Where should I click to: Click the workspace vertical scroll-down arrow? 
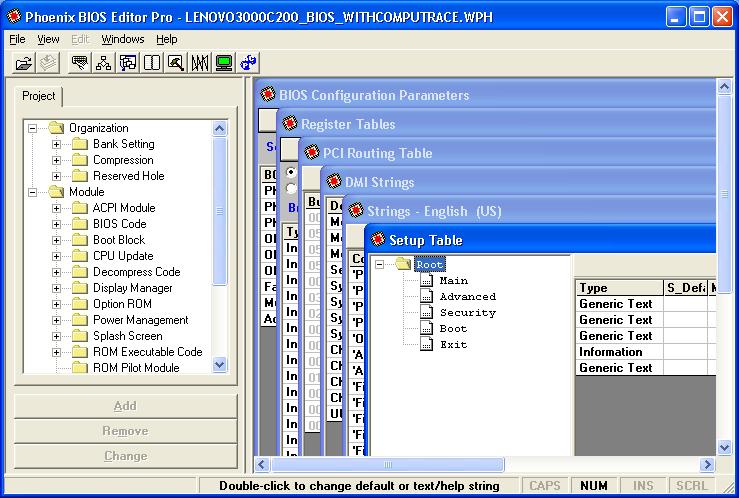point(724,447)
